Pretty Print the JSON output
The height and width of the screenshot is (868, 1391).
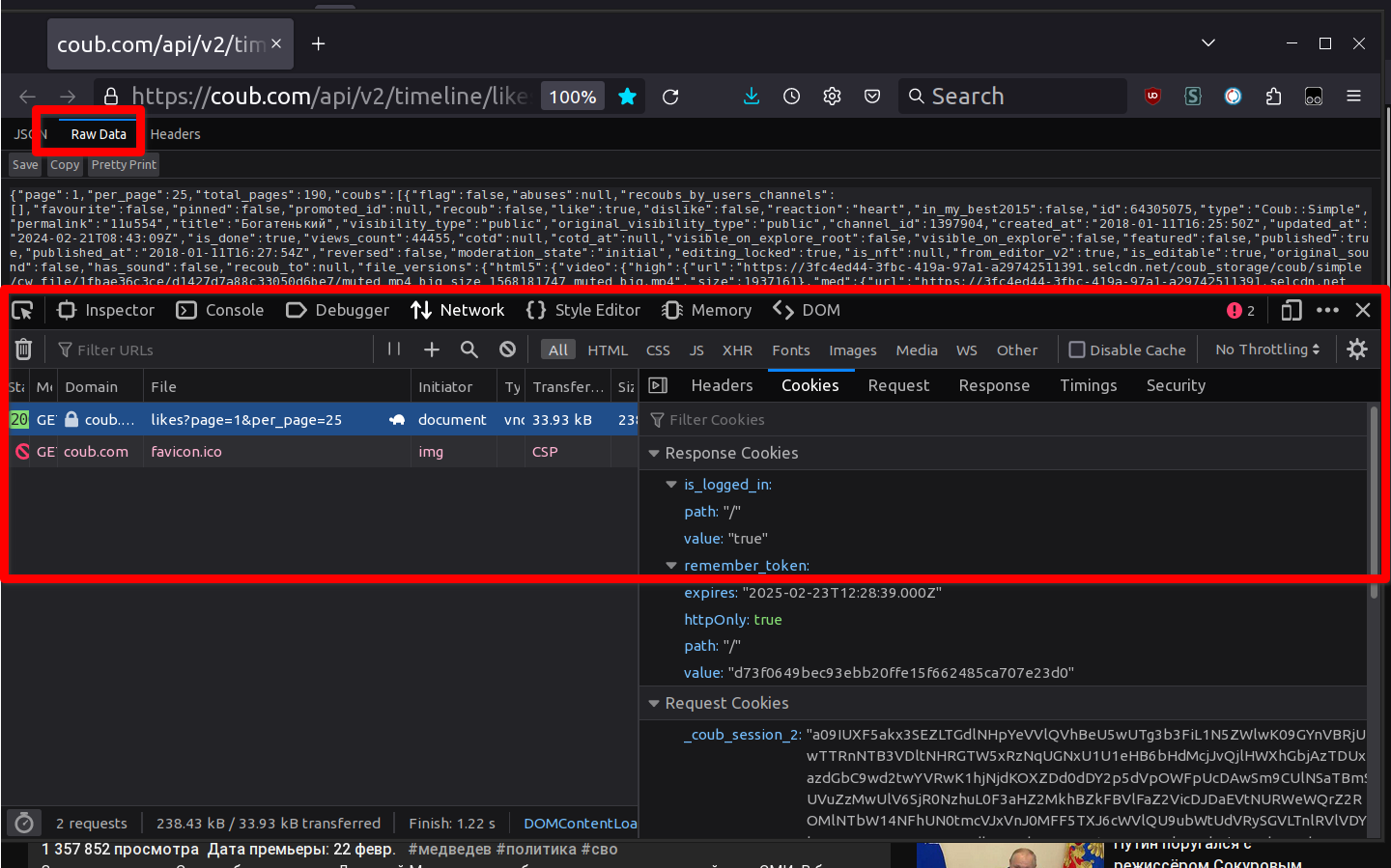pyautogui.click(x=124, y=165)
